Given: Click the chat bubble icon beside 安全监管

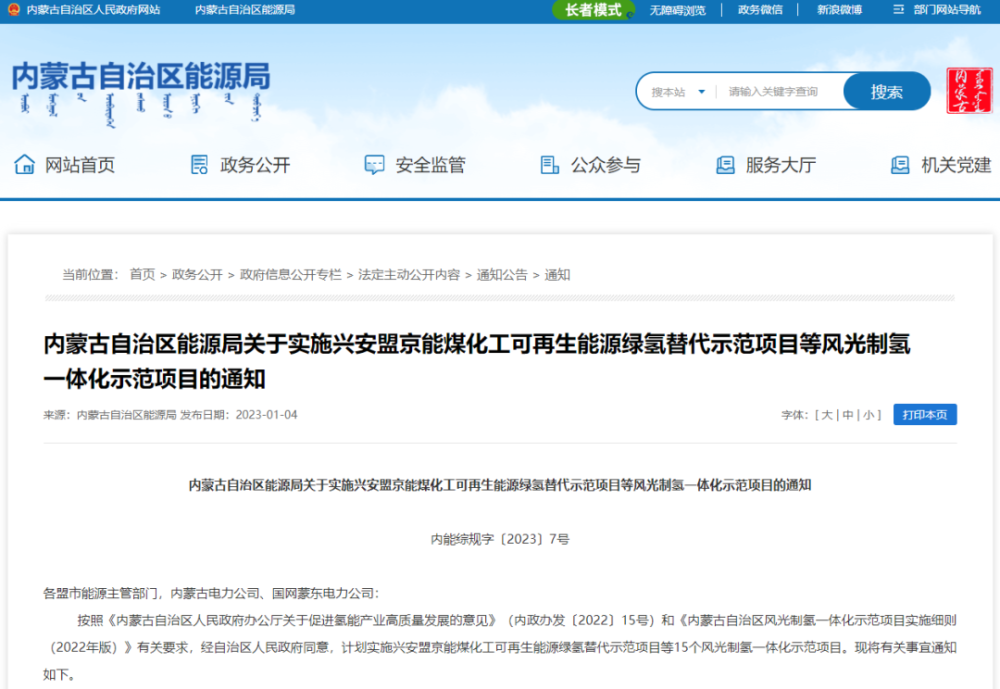Looking at the screenshot, I should 374,165.
